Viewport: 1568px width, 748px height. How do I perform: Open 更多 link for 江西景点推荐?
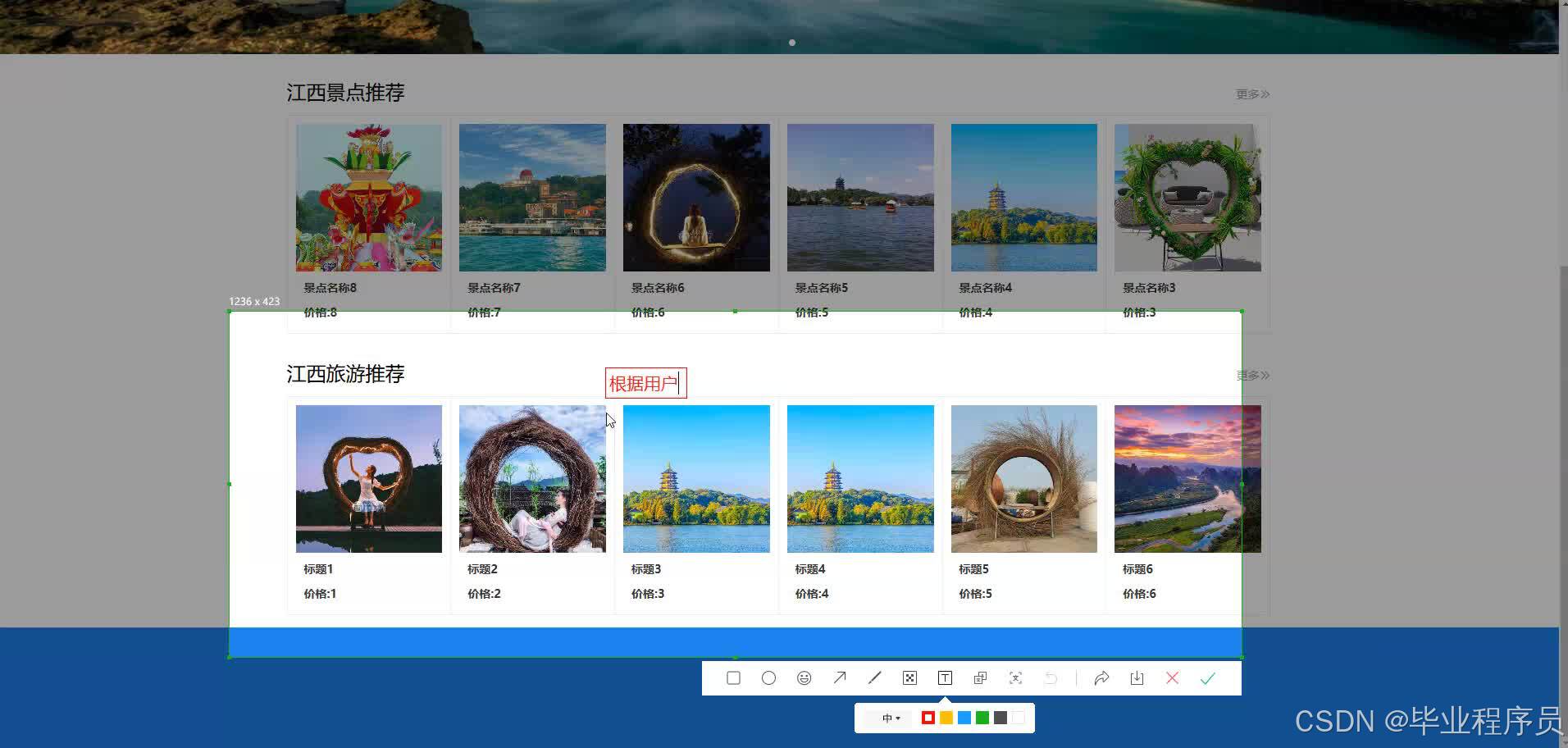1252,94
